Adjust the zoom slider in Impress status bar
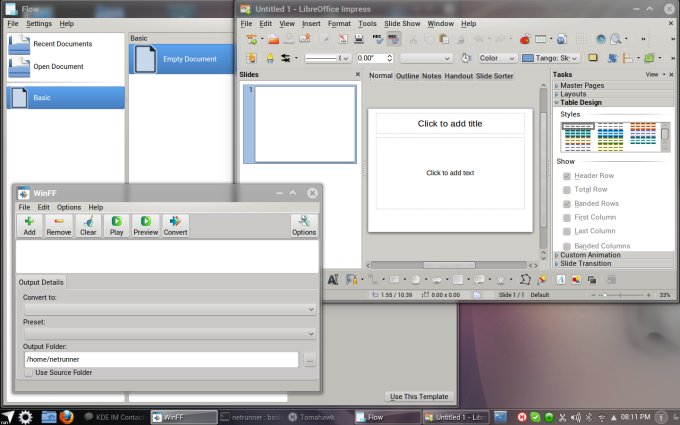680x425 pixels. [x=620, y=295]
